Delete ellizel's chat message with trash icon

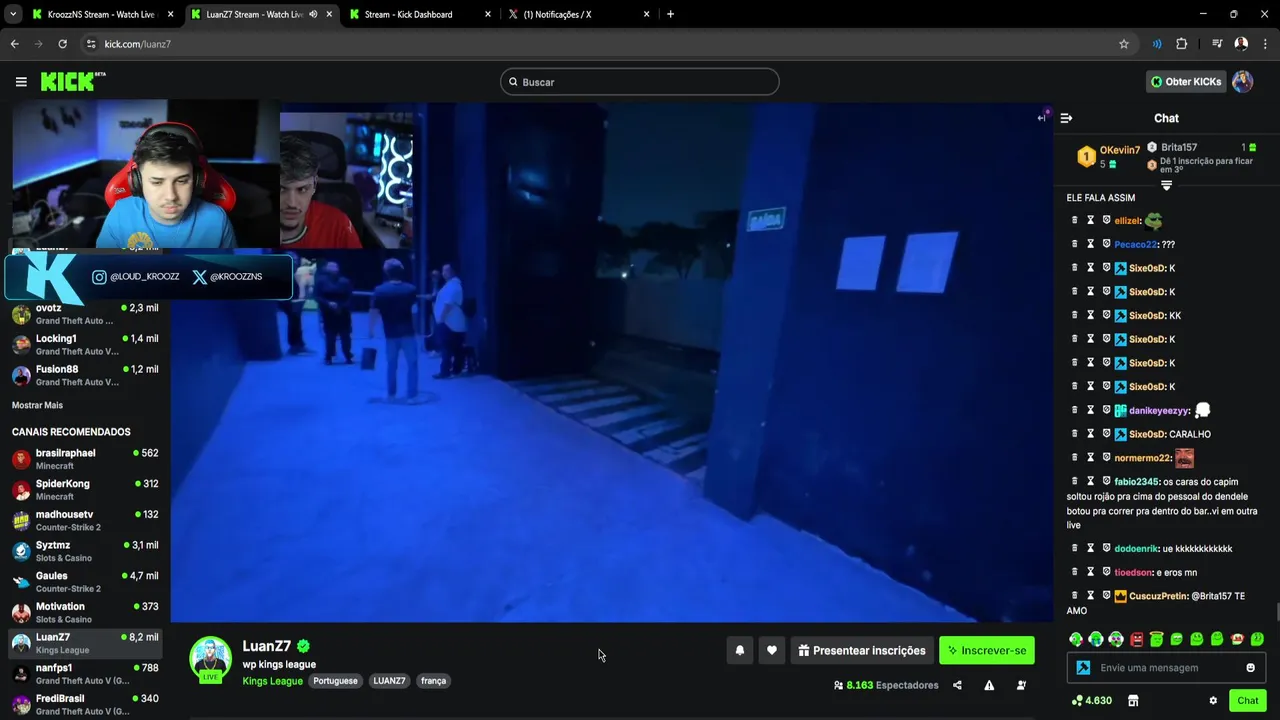pos(1075,220)
